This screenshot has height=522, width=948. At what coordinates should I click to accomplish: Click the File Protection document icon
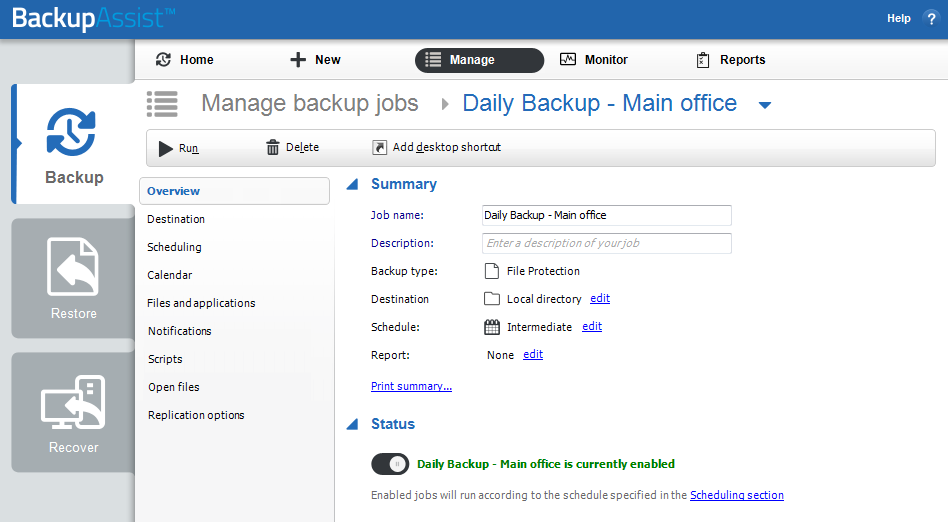click(x=492, y=271)
